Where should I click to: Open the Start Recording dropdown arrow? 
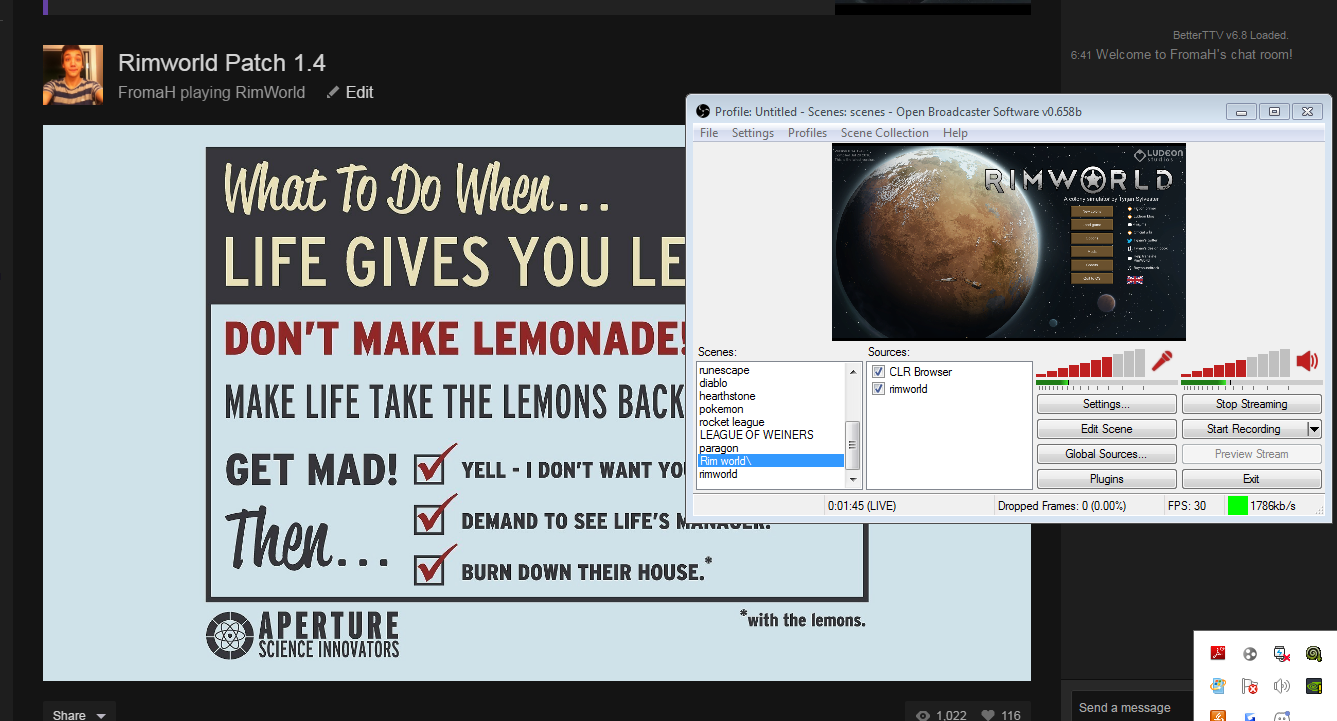[1314, 429]
